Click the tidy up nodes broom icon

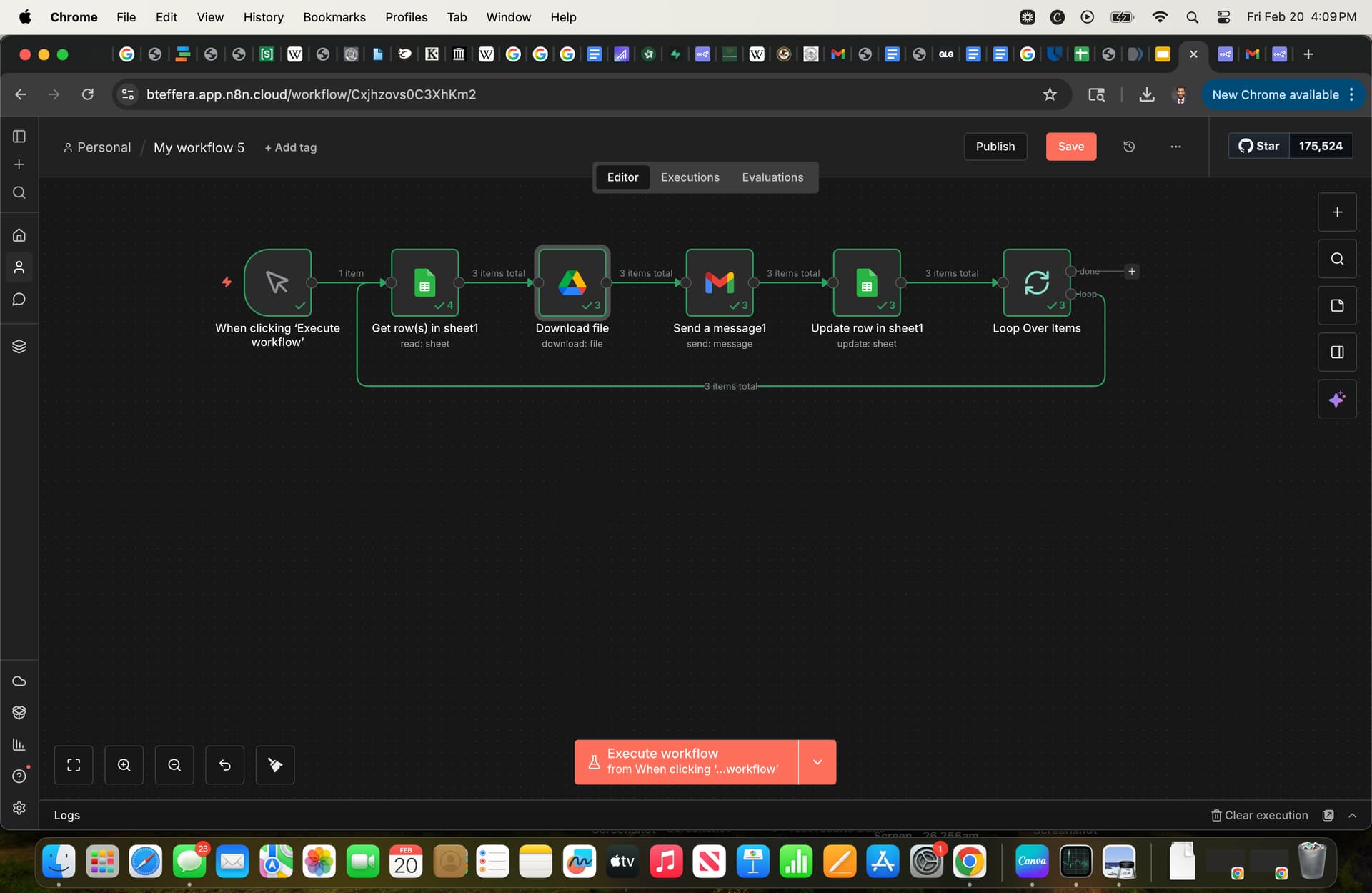(275, 765)
